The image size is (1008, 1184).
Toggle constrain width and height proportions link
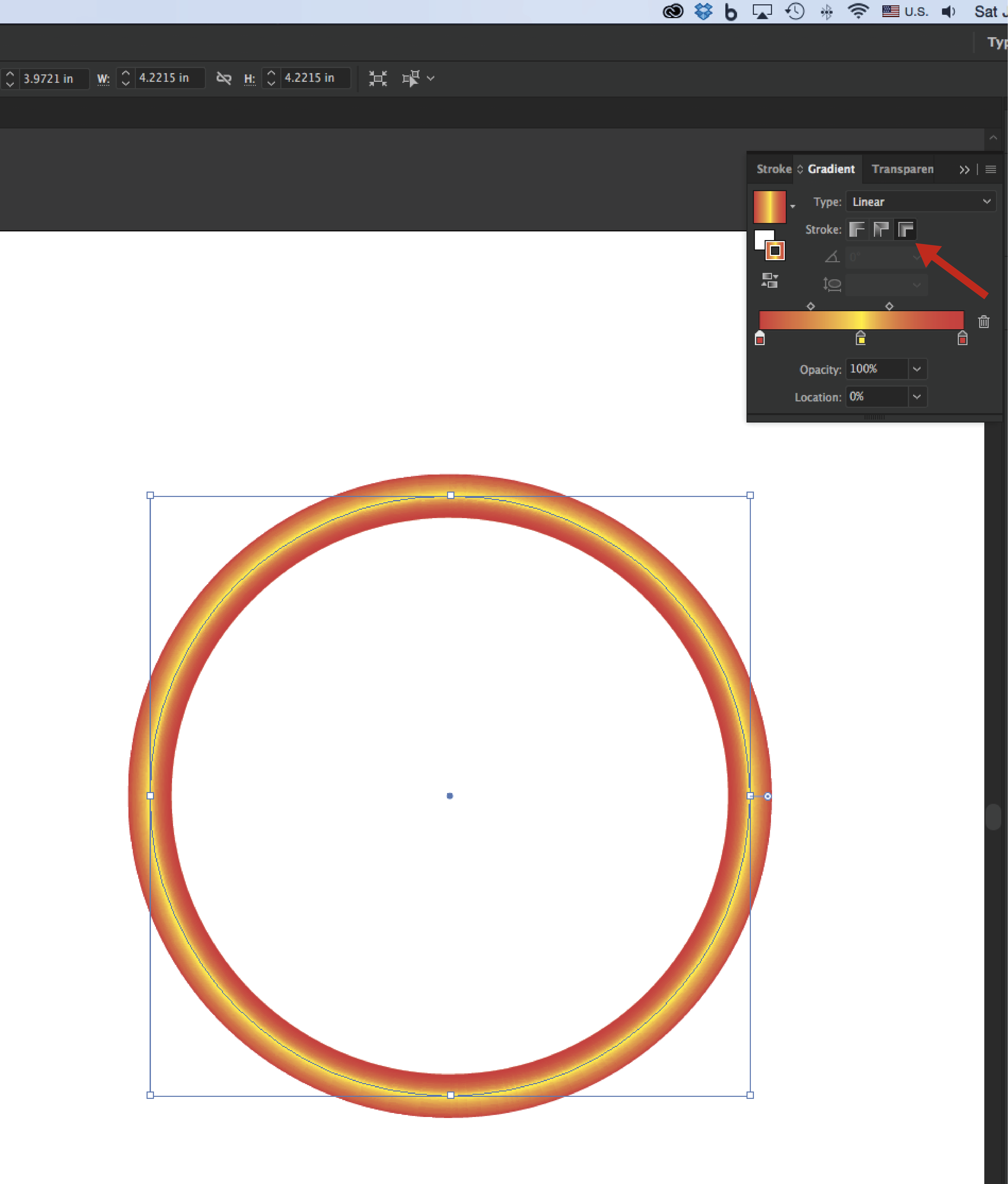point(224,78)
